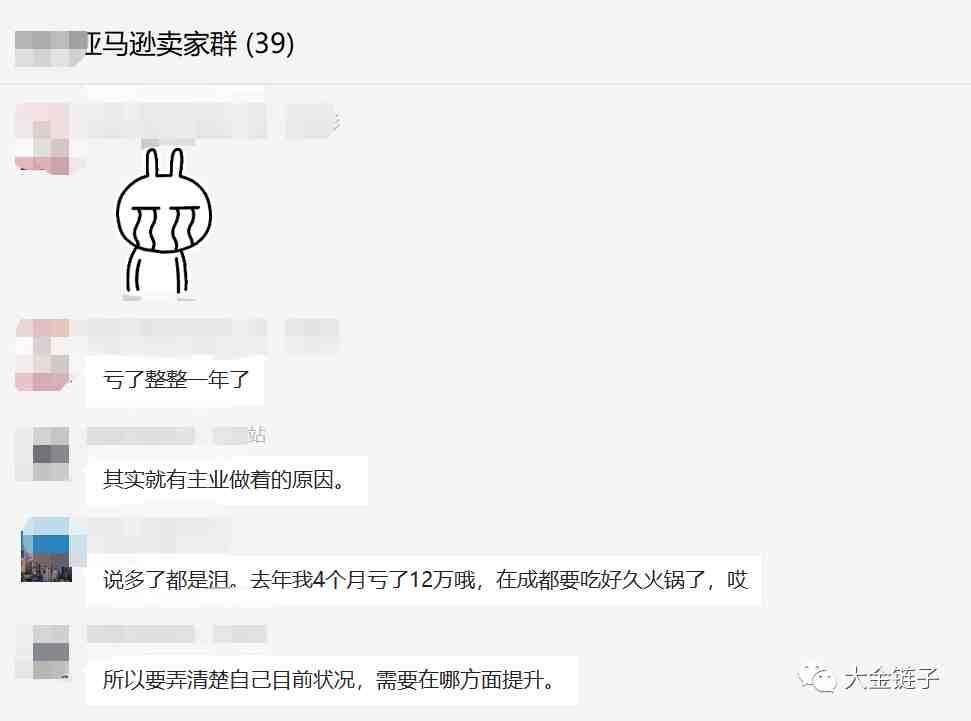Click avatar of the crying rabbit sticker sender
This screenshot has width=971, height=721.
(x=43, y=139)
